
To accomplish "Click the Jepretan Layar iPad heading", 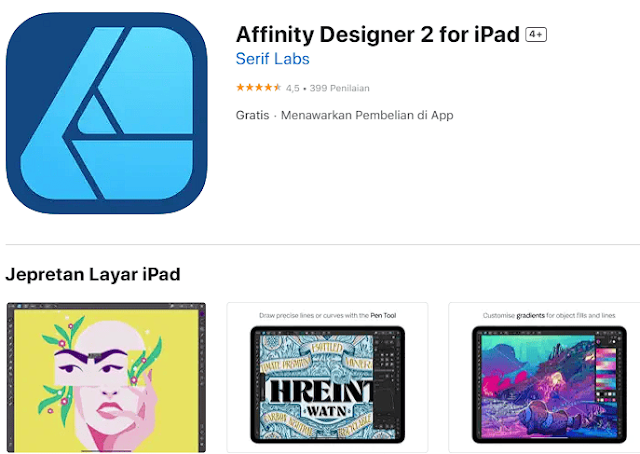I will coord(93,274).
